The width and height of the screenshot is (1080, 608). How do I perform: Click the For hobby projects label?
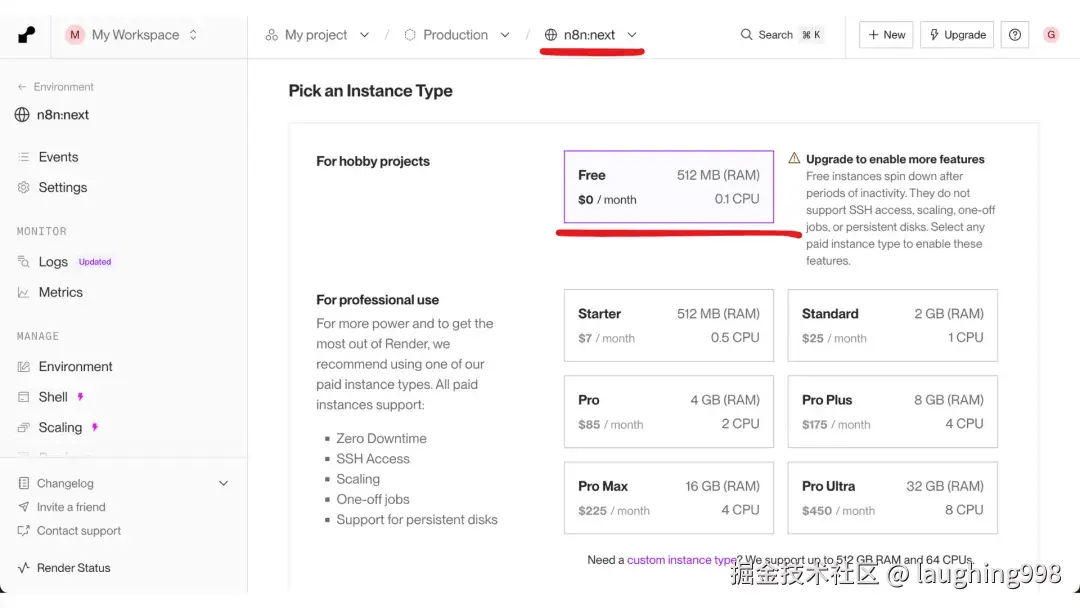pyautogui.click(x=373, y=161)
